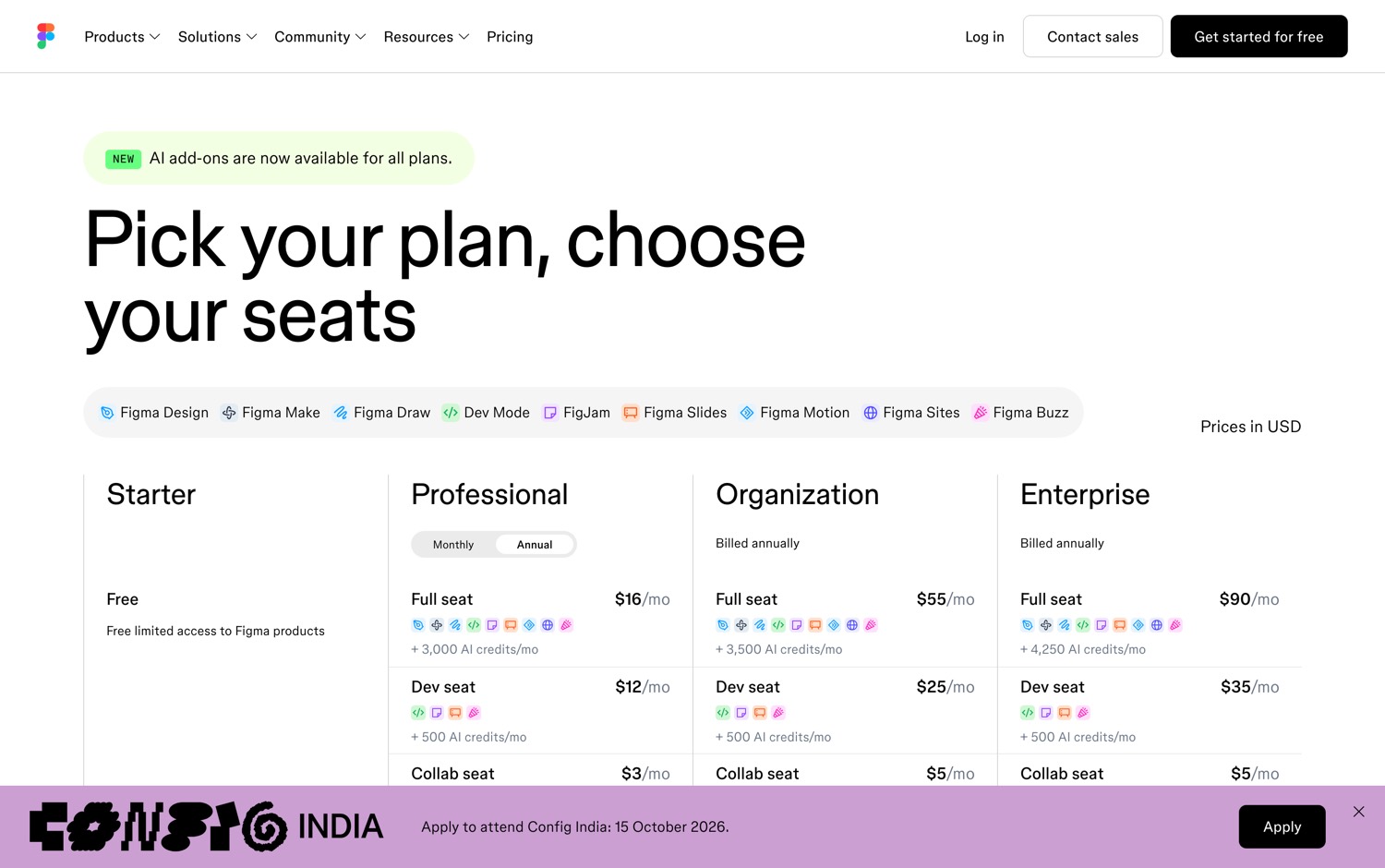Select the Figma Design product icon
Viewport: 1385px width, 868px height.
tap(107, 413)
